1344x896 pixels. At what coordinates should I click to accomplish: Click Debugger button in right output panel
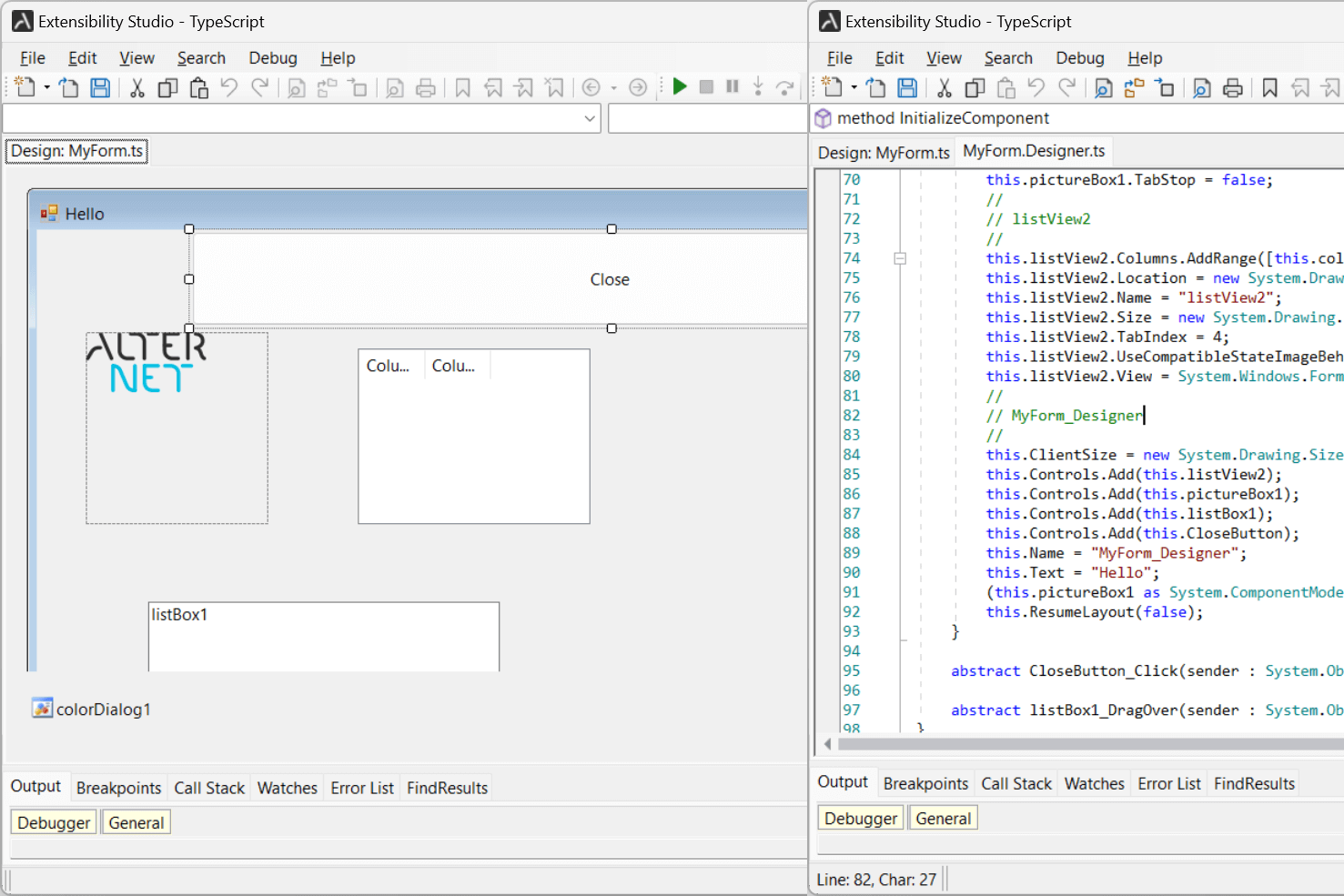pos(861,818)
